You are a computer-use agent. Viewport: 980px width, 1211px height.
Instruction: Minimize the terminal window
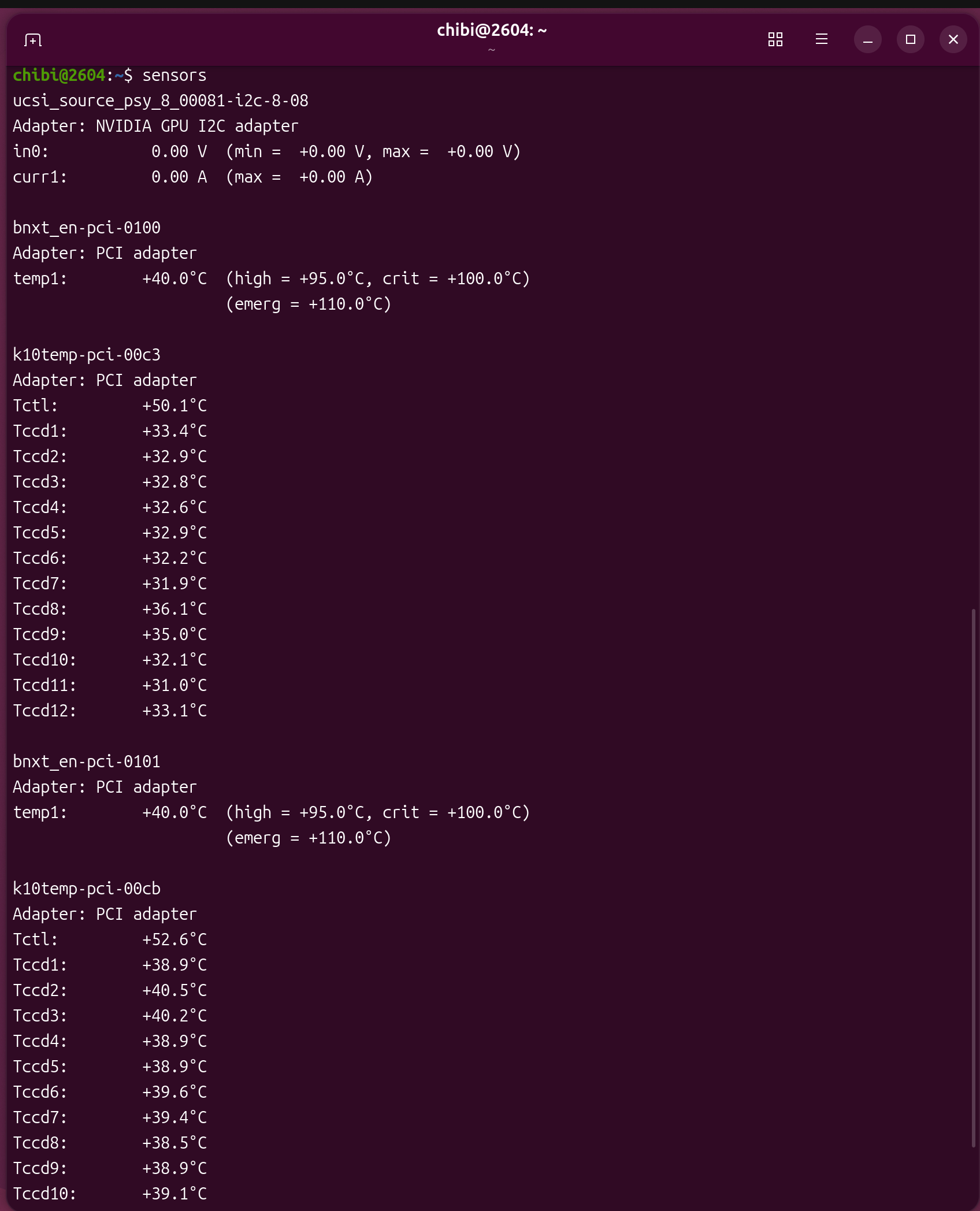click(867, 39)
